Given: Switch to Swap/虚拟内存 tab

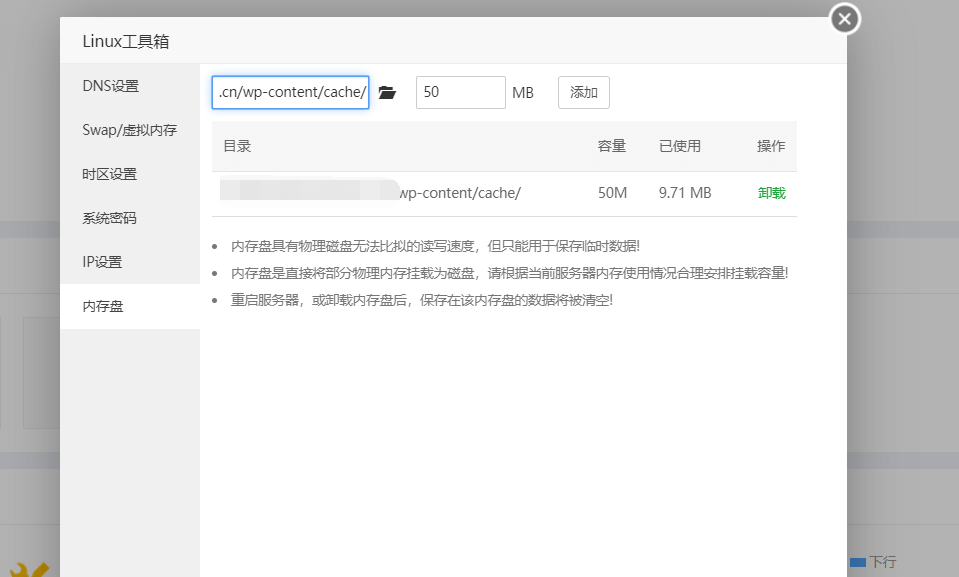Looking at the screenshot, I should click(x=129, y=130).
